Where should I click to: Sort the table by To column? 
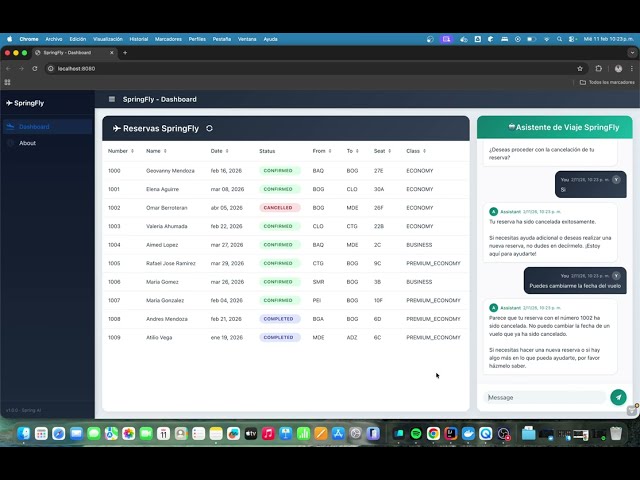coord(353,151)
